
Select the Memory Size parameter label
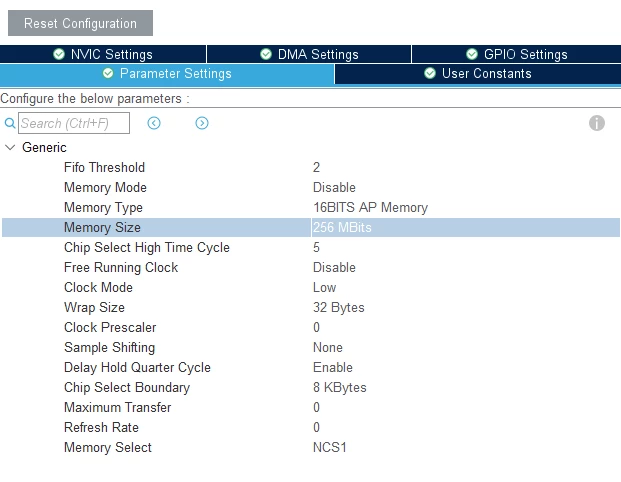(x=102, y=227)
